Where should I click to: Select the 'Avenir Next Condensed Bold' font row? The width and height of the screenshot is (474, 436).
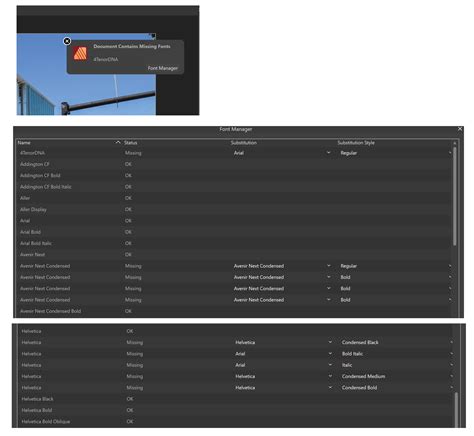click(x=234, y=311)
